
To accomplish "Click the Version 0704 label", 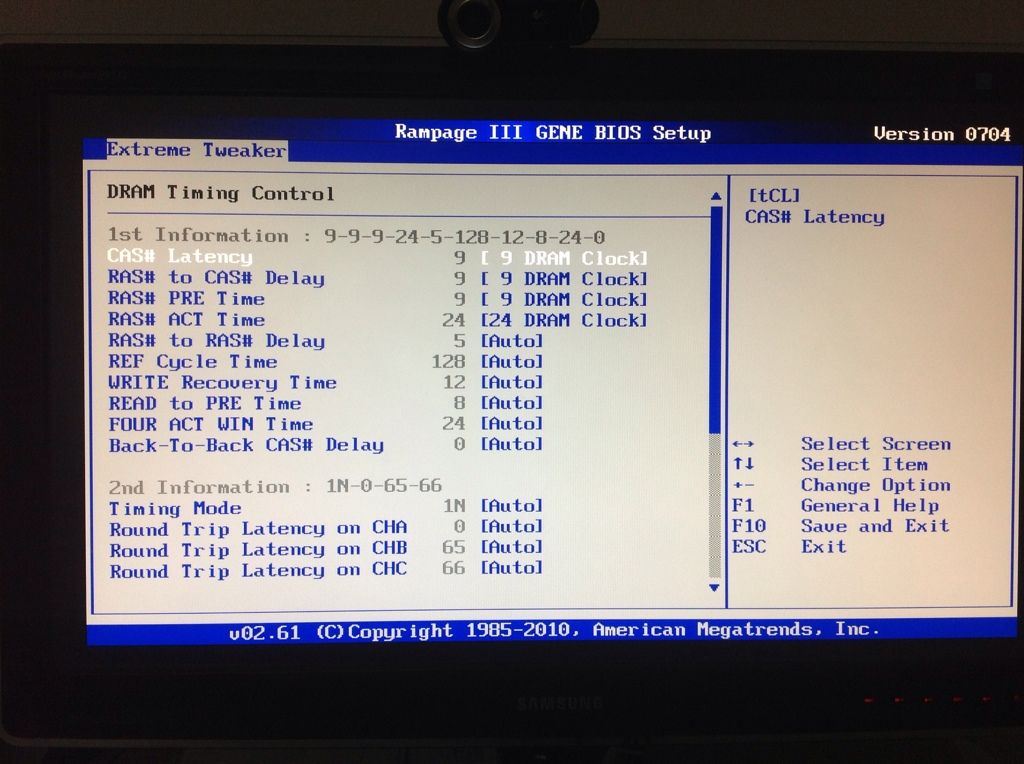I will coord(942,134).
